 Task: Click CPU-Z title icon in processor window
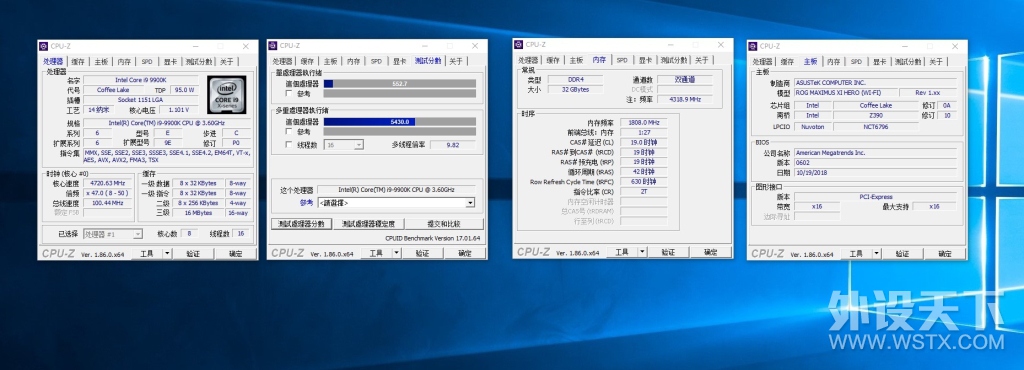(x=44, y=46)
